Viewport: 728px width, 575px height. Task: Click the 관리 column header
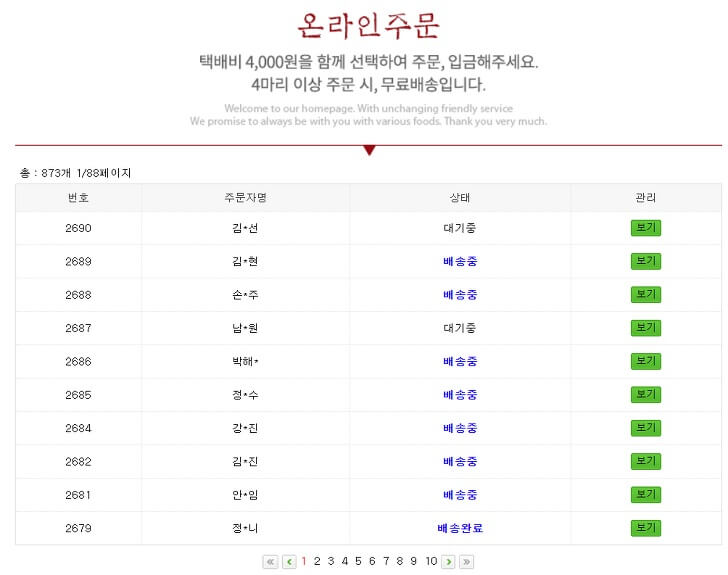[645, 198]
